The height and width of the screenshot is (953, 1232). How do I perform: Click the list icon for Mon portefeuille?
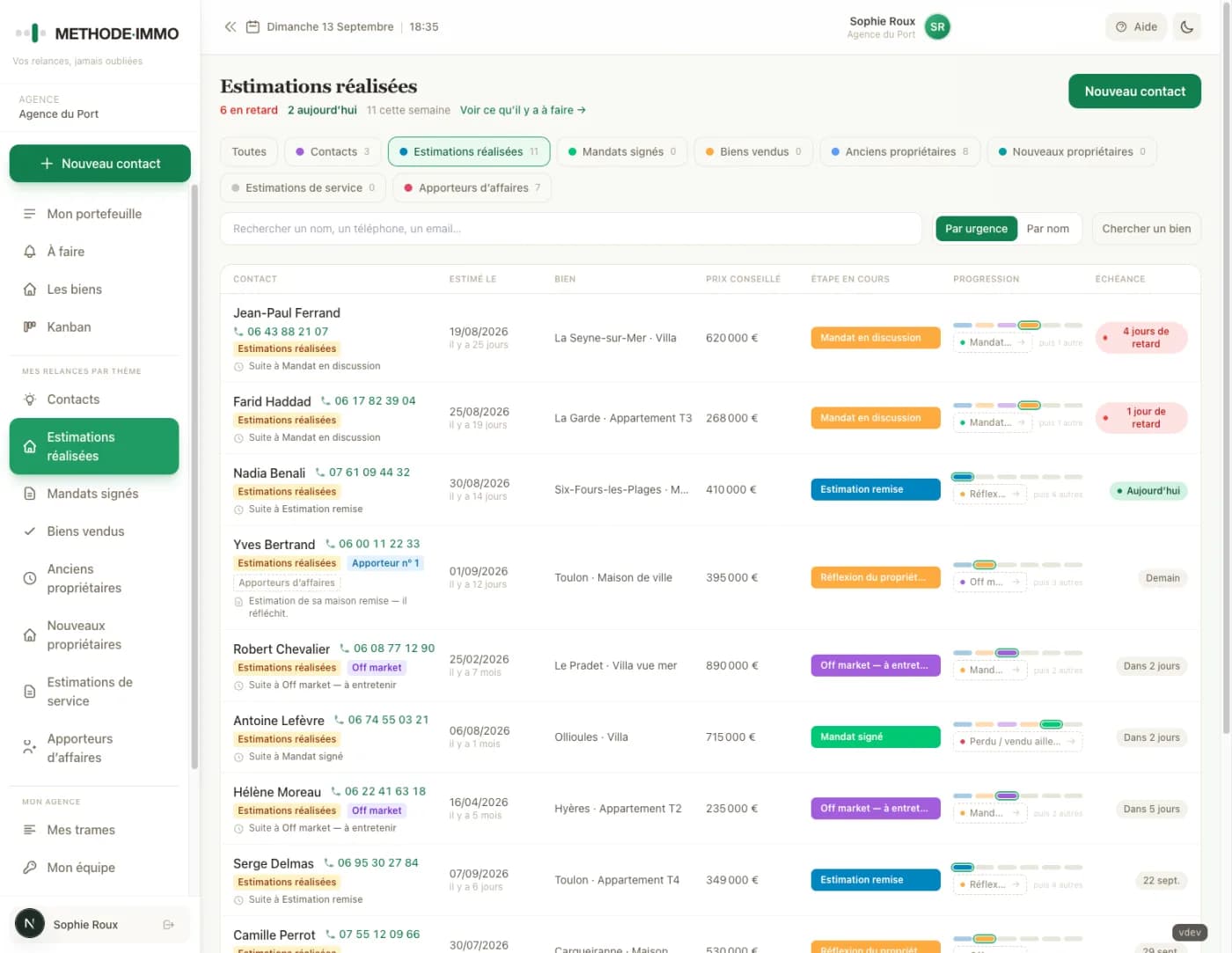[x=30, y=214]
